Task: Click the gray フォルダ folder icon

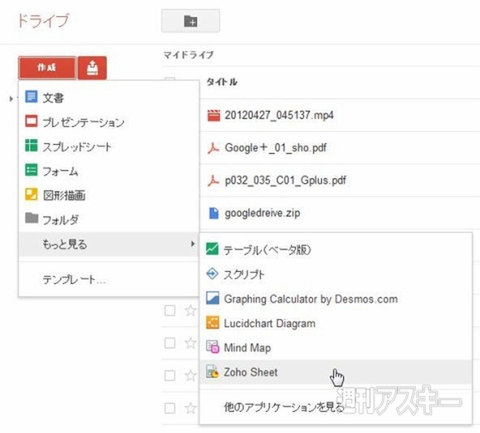Action: click(x=32, y=218)
